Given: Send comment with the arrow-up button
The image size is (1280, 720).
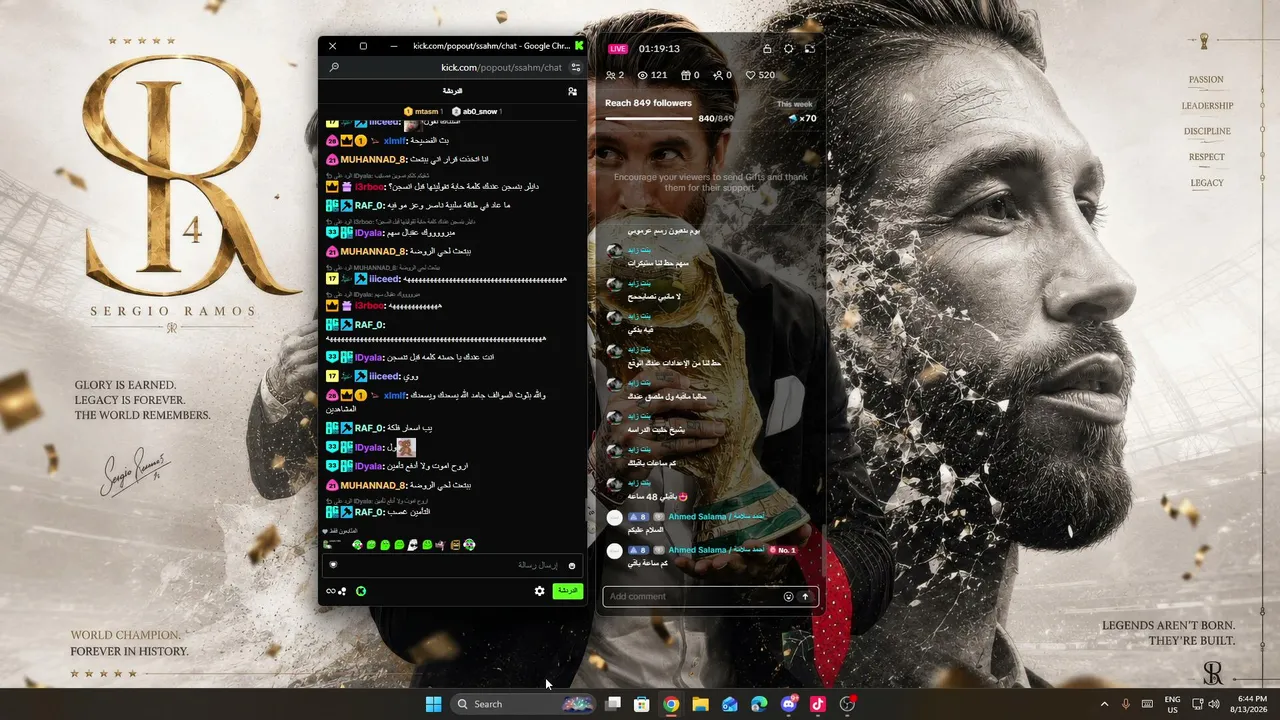Looking at the screenshot, I should point(805,597).
